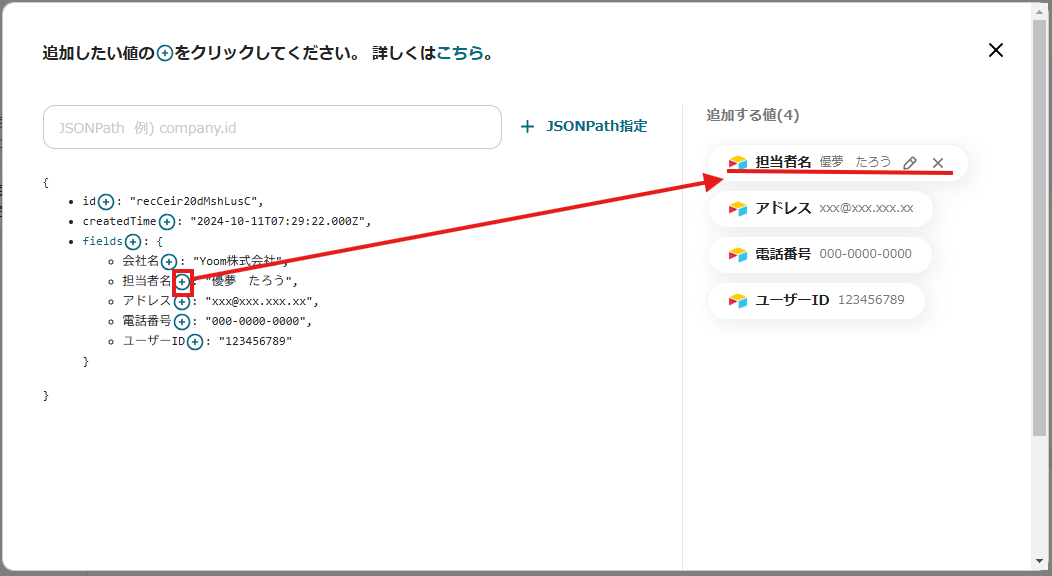Click the highlighted plus icon next to 担当者名
Image resolution: width=1052 pixels, height=576 pixels.
click(182, 282)
